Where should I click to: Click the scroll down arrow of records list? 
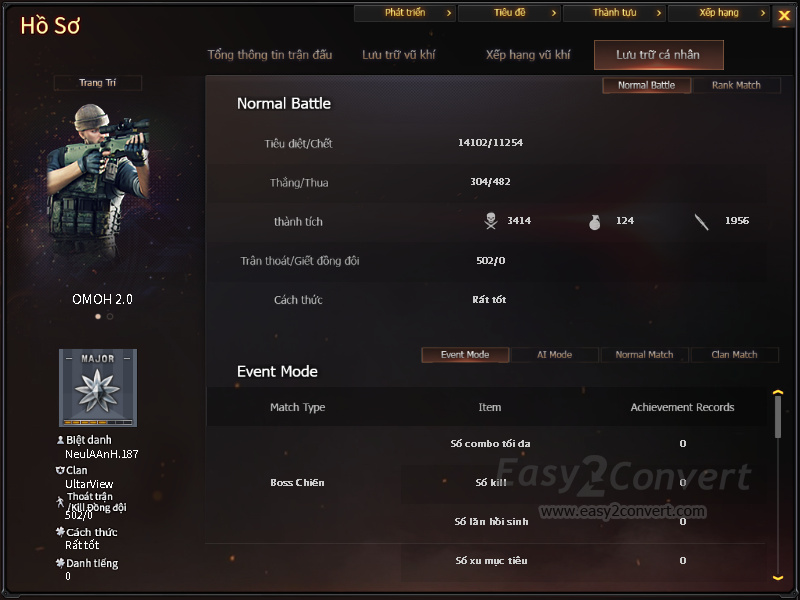pos(778,578)
